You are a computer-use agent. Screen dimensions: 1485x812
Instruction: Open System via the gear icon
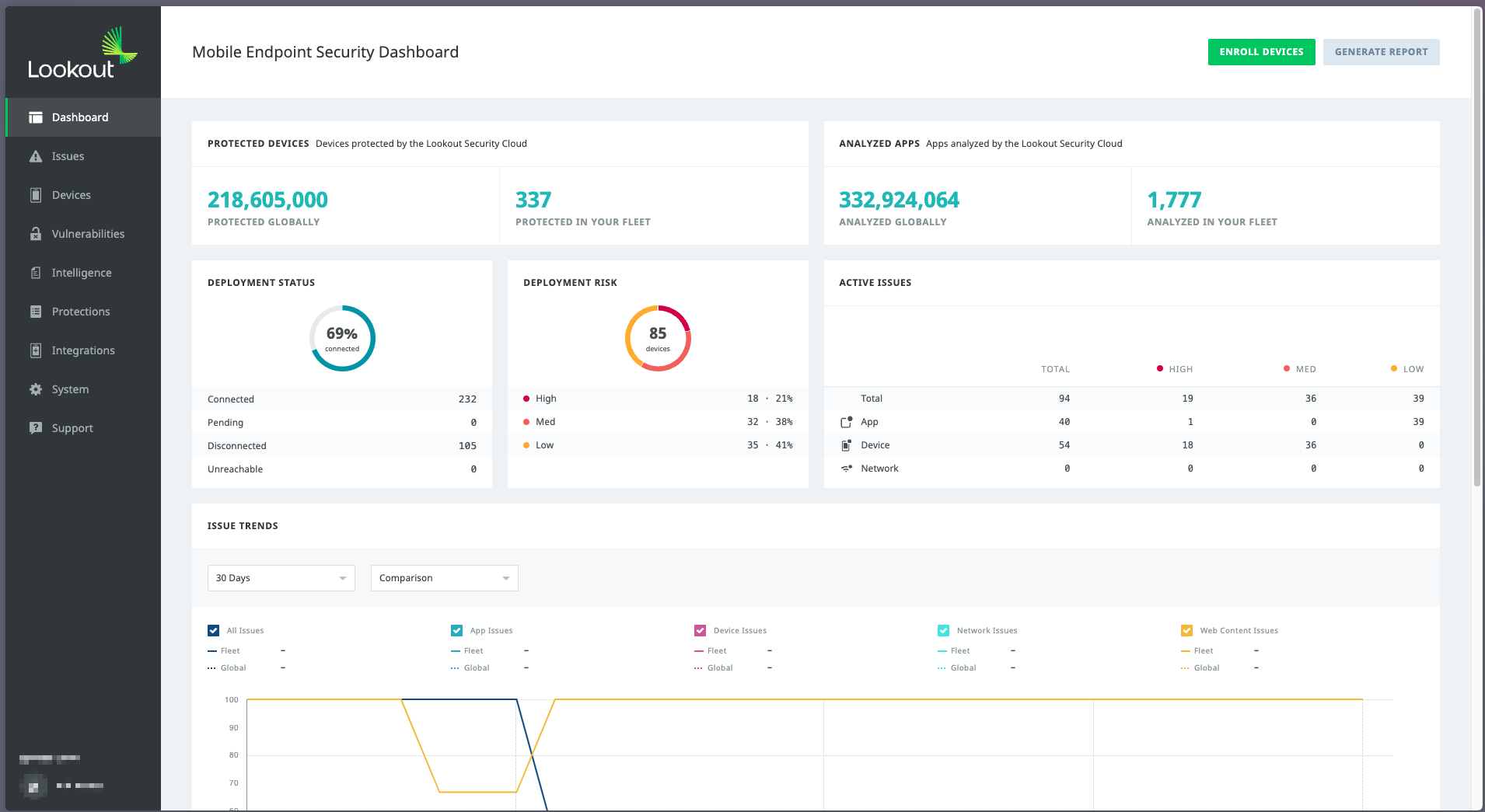pos(36,389)
